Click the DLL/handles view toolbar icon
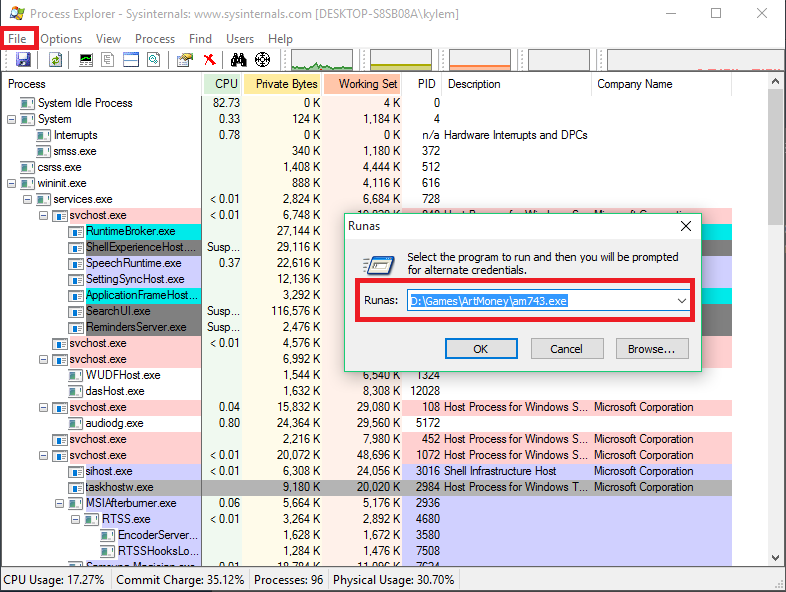Image resolution: width=786 pixels, height=592 pixels. point(153,60)
